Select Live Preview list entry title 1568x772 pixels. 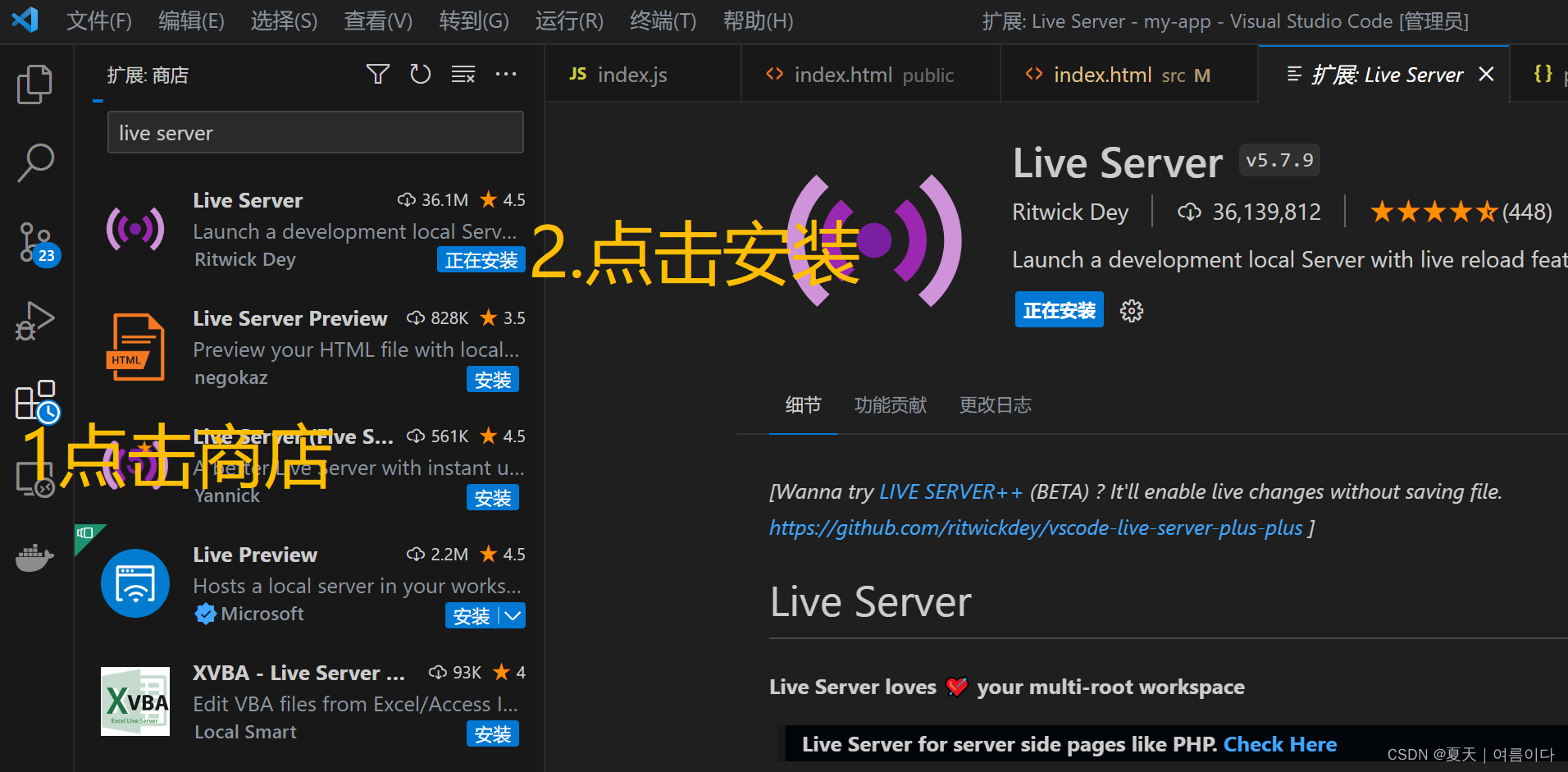coord(255,555)
